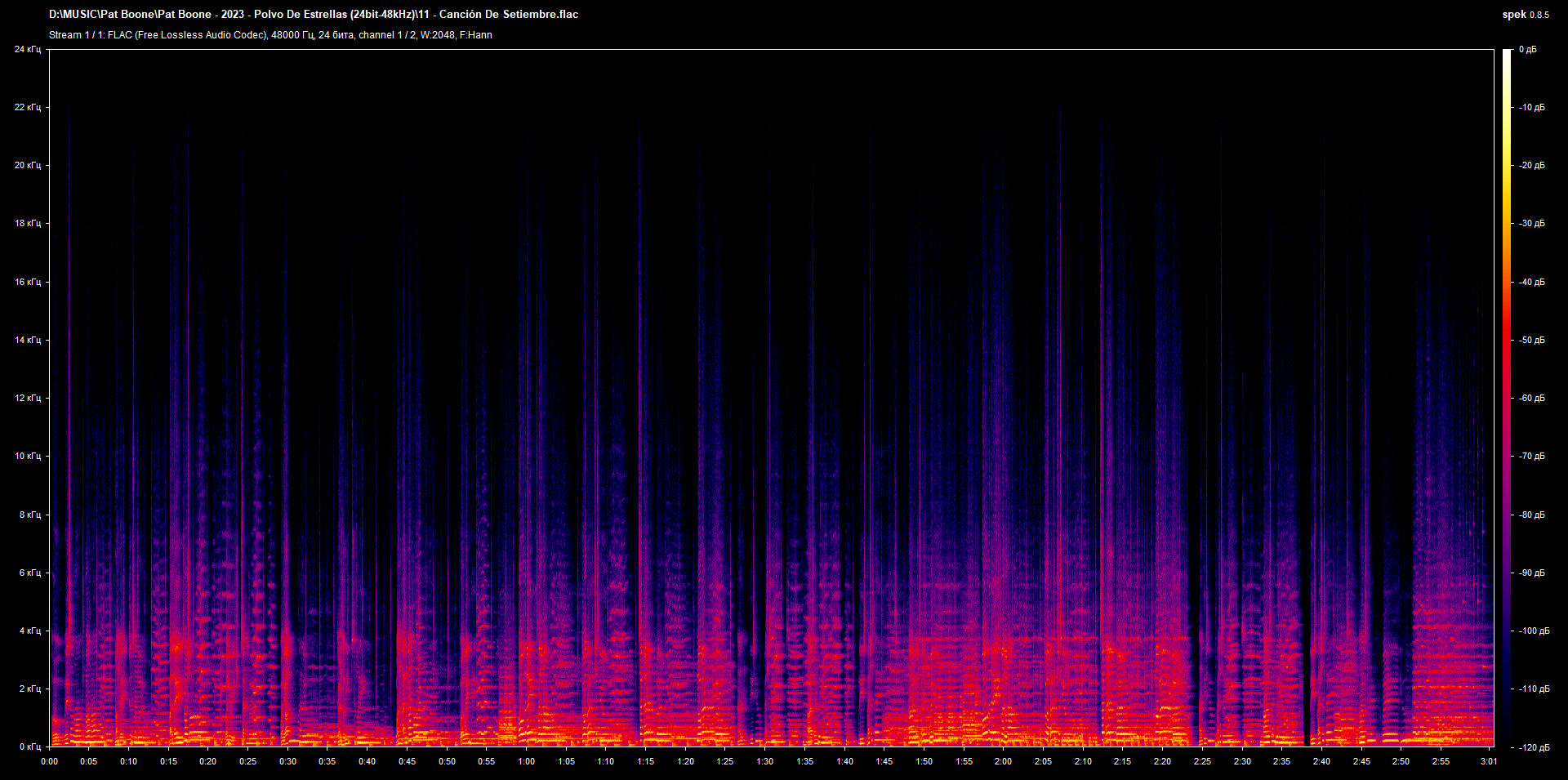Click the spek 0.8.5 logo text
Image resolution: width=1568 pixels, height=780 pixels.
click(x=1525, y=15)
